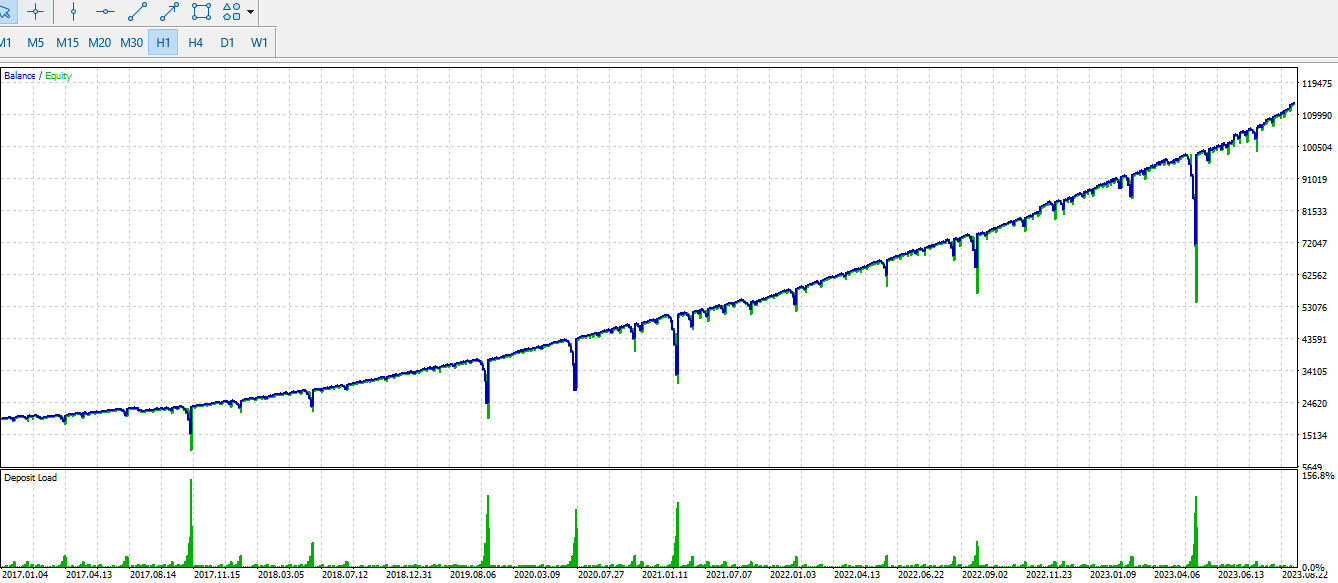
Task: Click the 2021.01.11 date label
Action: [665, 575]
